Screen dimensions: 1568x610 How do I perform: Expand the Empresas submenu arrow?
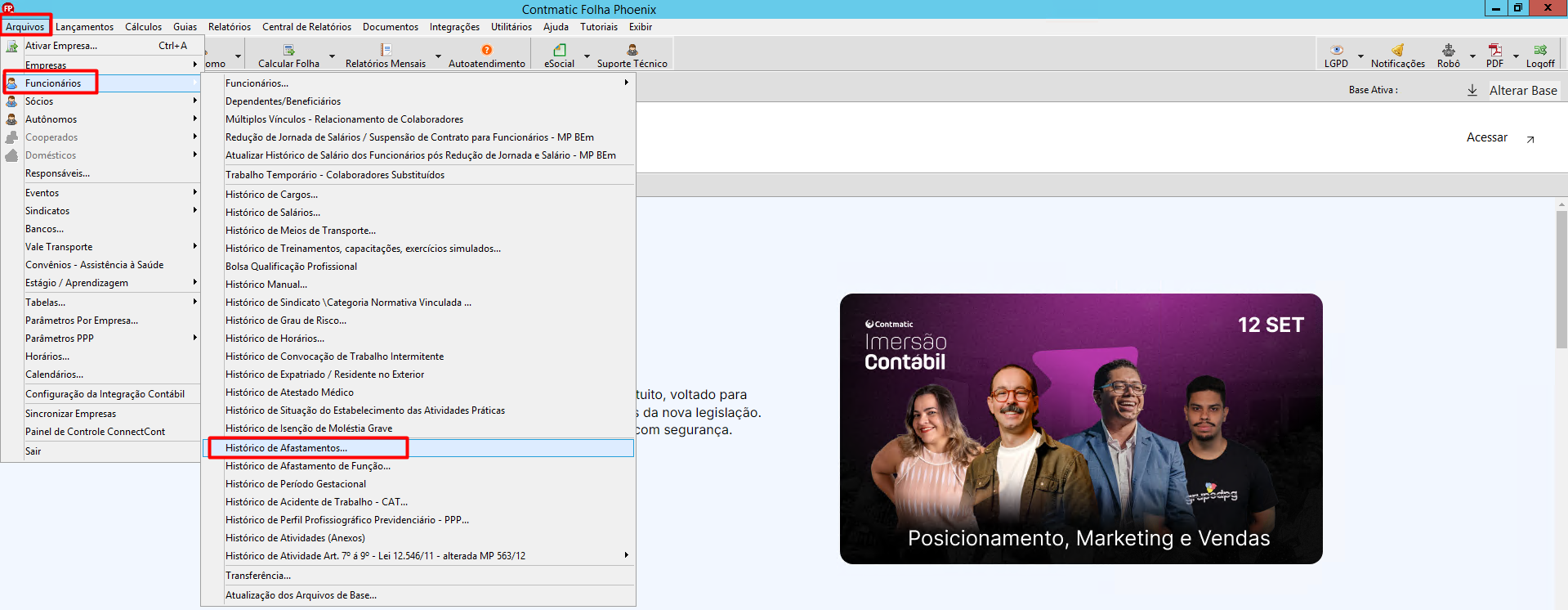(194, 65)
